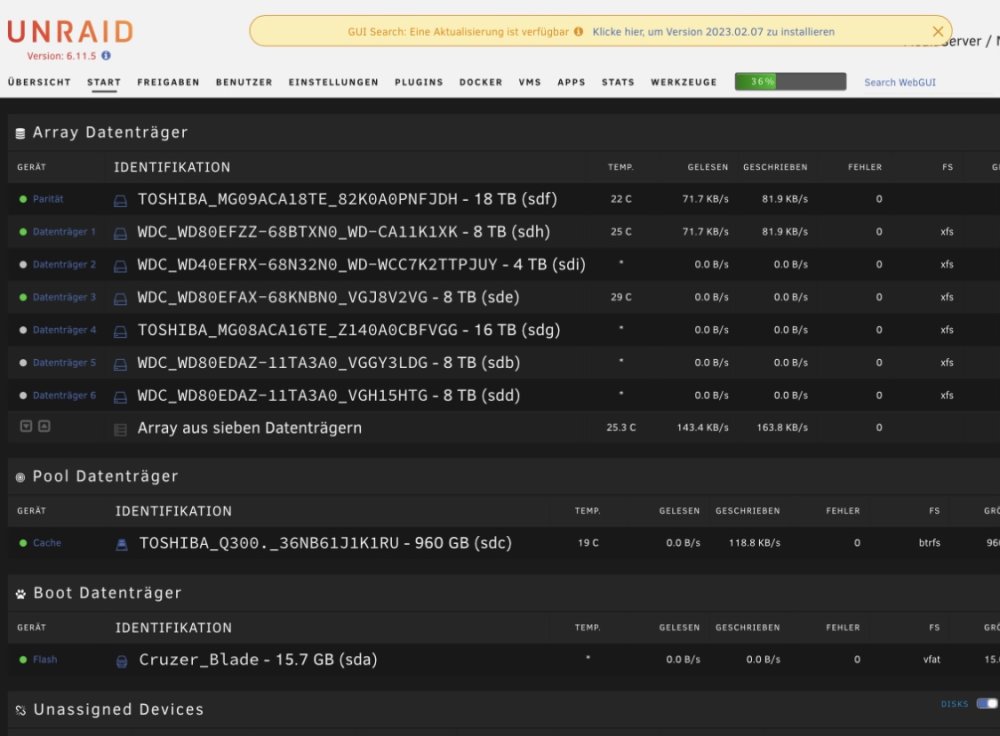
Task: Click array summary icon beside sieben Datenträgern
Action: (x=120, y=430)
